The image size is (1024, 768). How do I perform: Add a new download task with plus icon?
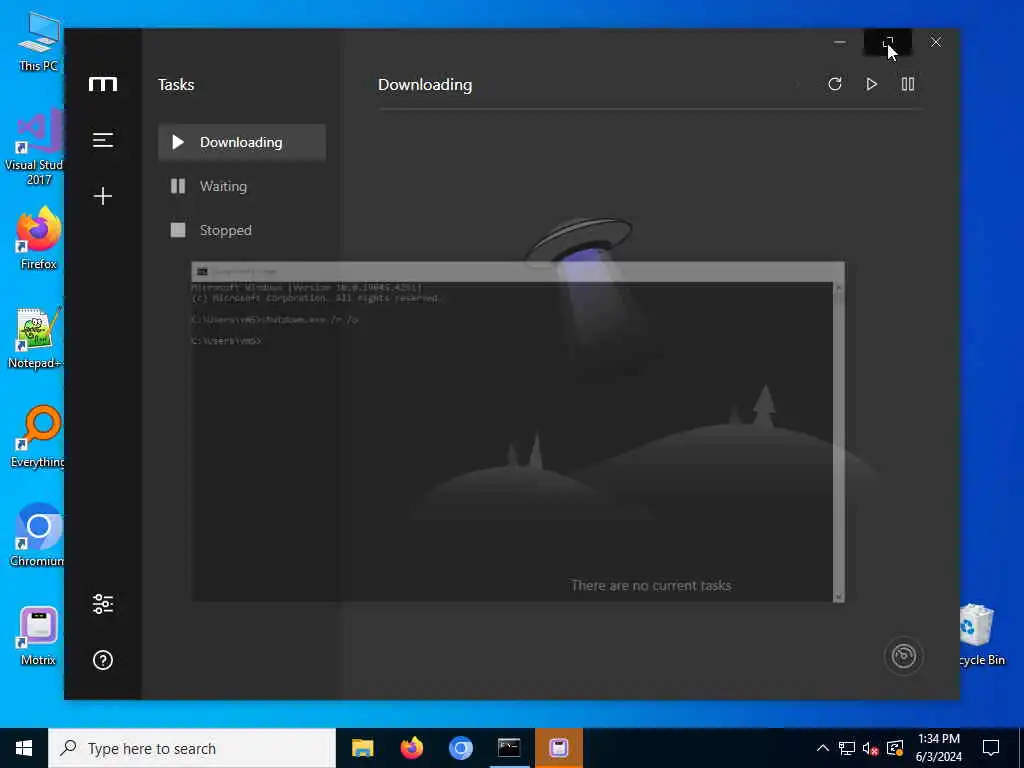click(103, 196)
